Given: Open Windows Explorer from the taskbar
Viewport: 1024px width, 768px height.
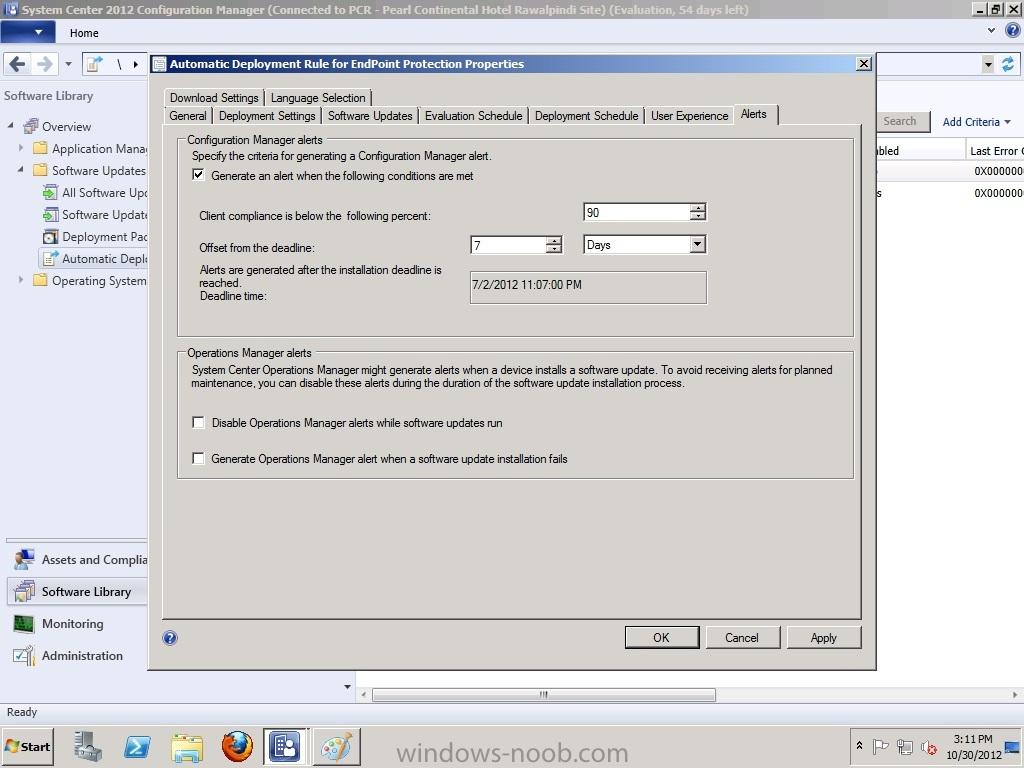Looking at the screenshot, I should tap(187, 746).
